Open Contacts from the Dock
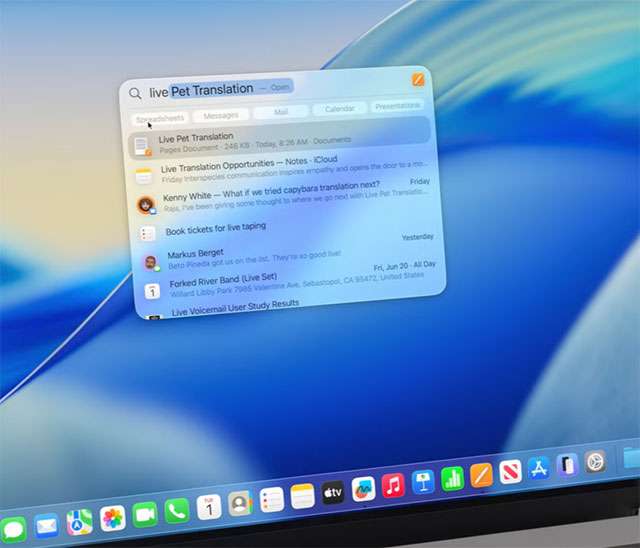The image size is (640, 548). 240,504
